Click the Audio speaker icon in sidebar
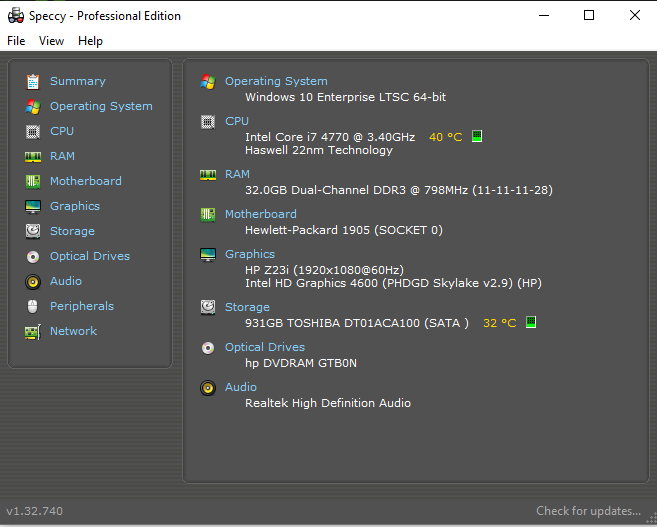 click(33, 282)
